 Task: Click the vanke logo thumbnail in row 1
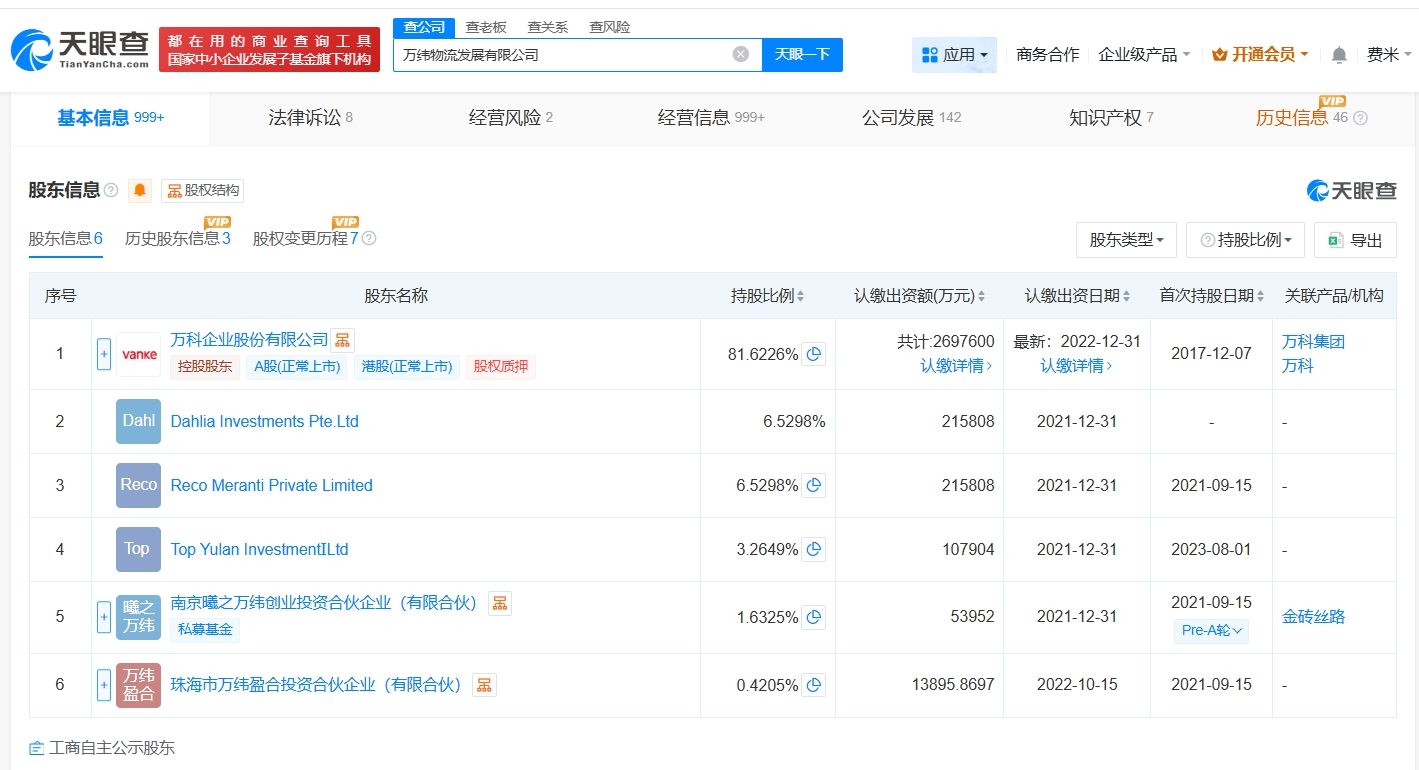click(x=138, y=353)
